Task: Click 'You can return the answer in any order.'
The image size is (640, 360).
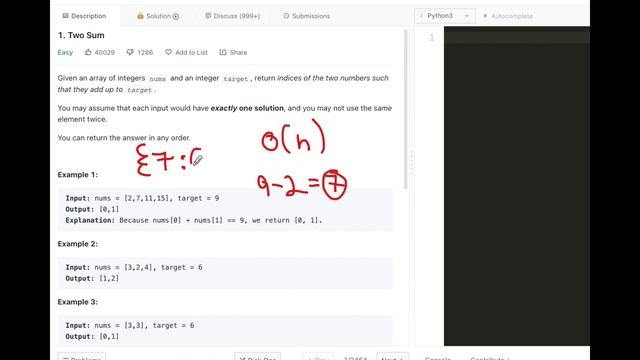Action: (x=124, y=138)
